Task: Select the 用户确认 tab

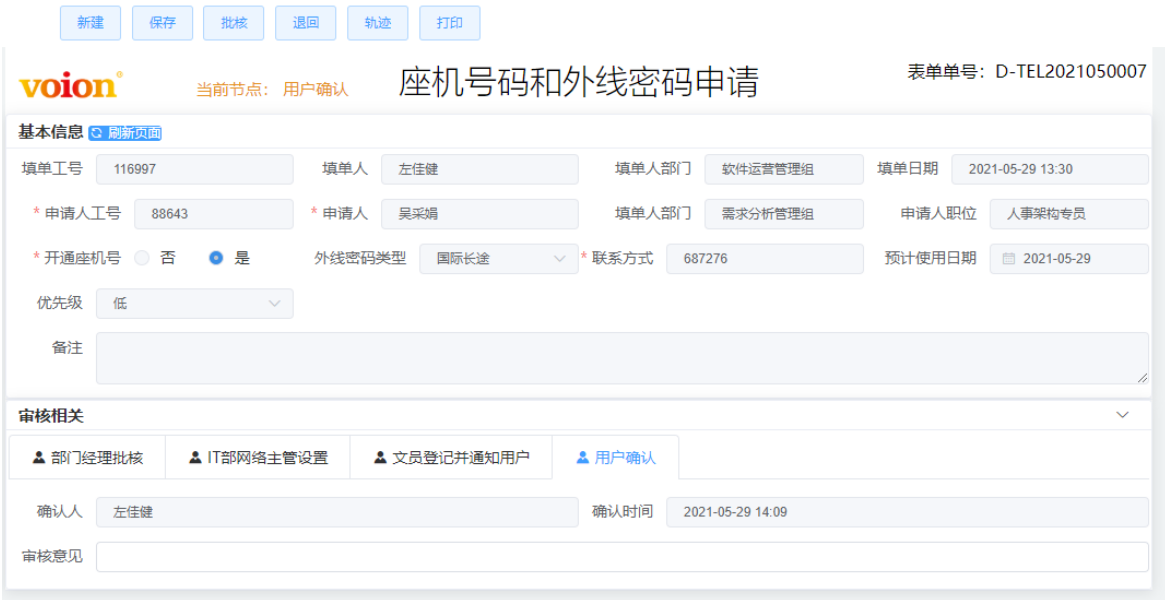Action: 615,457
